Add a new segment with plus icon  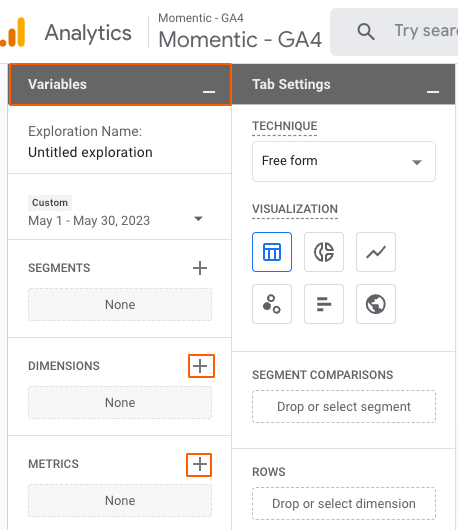(200, 268)
